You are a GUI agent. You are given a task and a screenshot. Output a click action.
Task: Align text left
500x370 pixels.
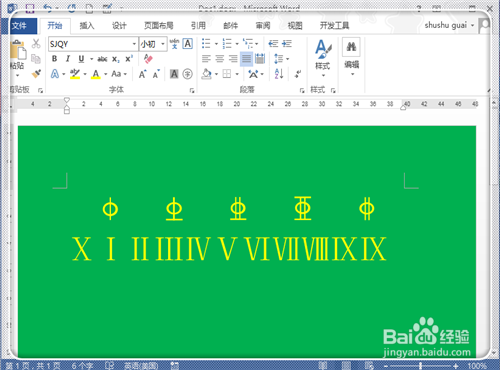(206, 59)
